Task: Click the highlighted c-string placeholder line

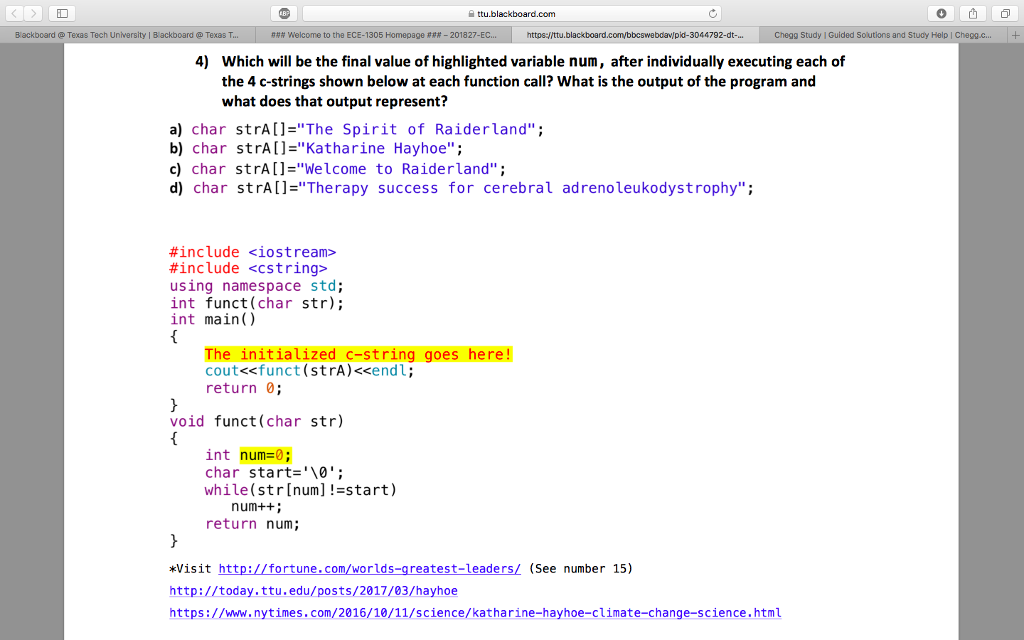Action: (358, 354)
